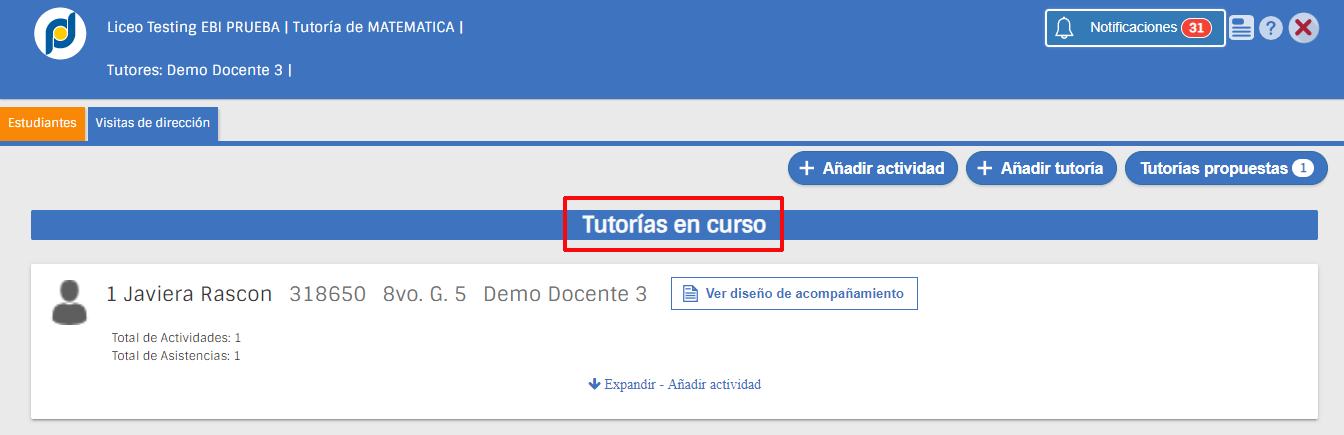Switch to the Estudiantes tab
This screenshot has width=1344, height=435.
(x=42, y=123)
